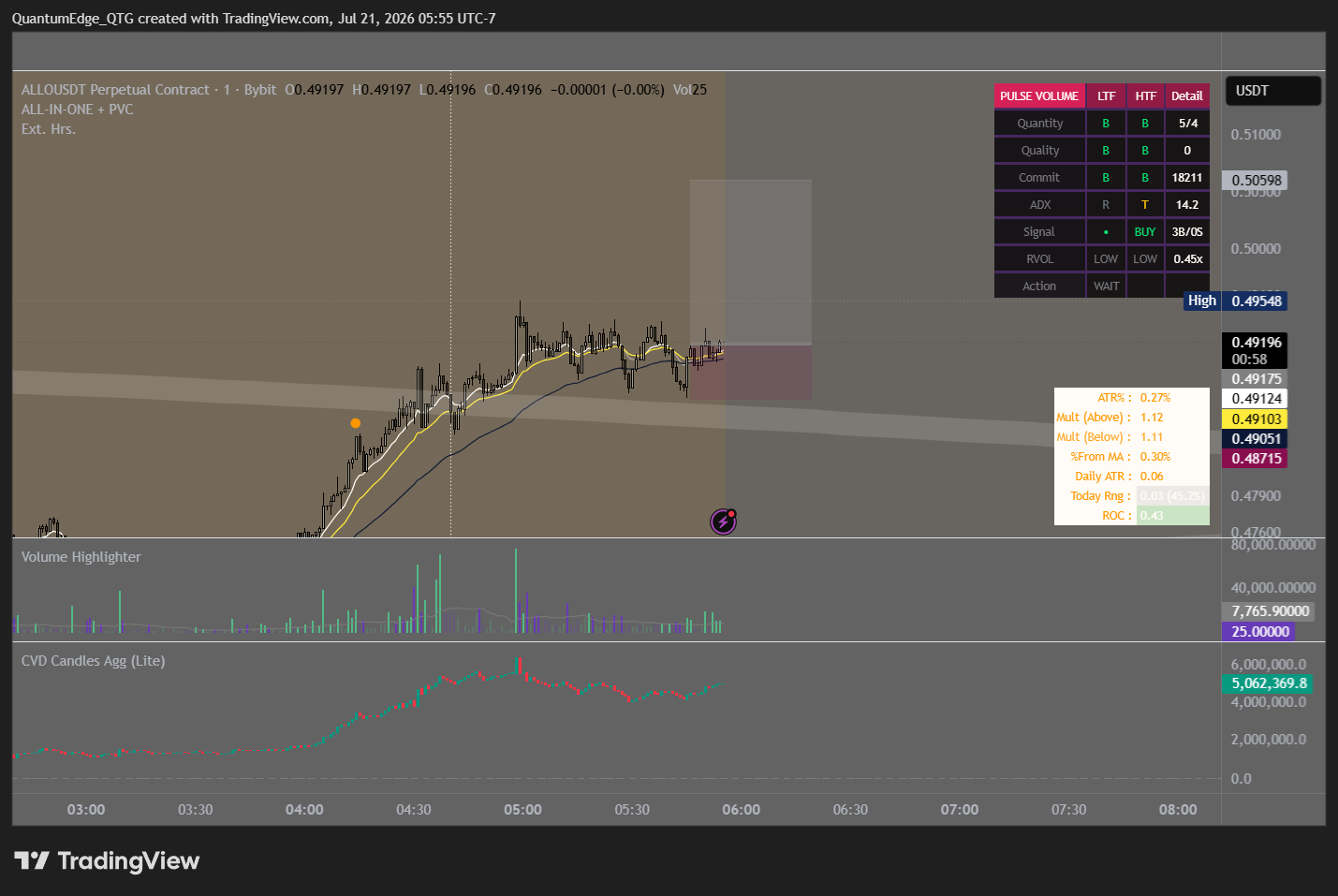Click the 14.2 ADX detail value
The image size is (1338, 896).
pos(1187,205)
